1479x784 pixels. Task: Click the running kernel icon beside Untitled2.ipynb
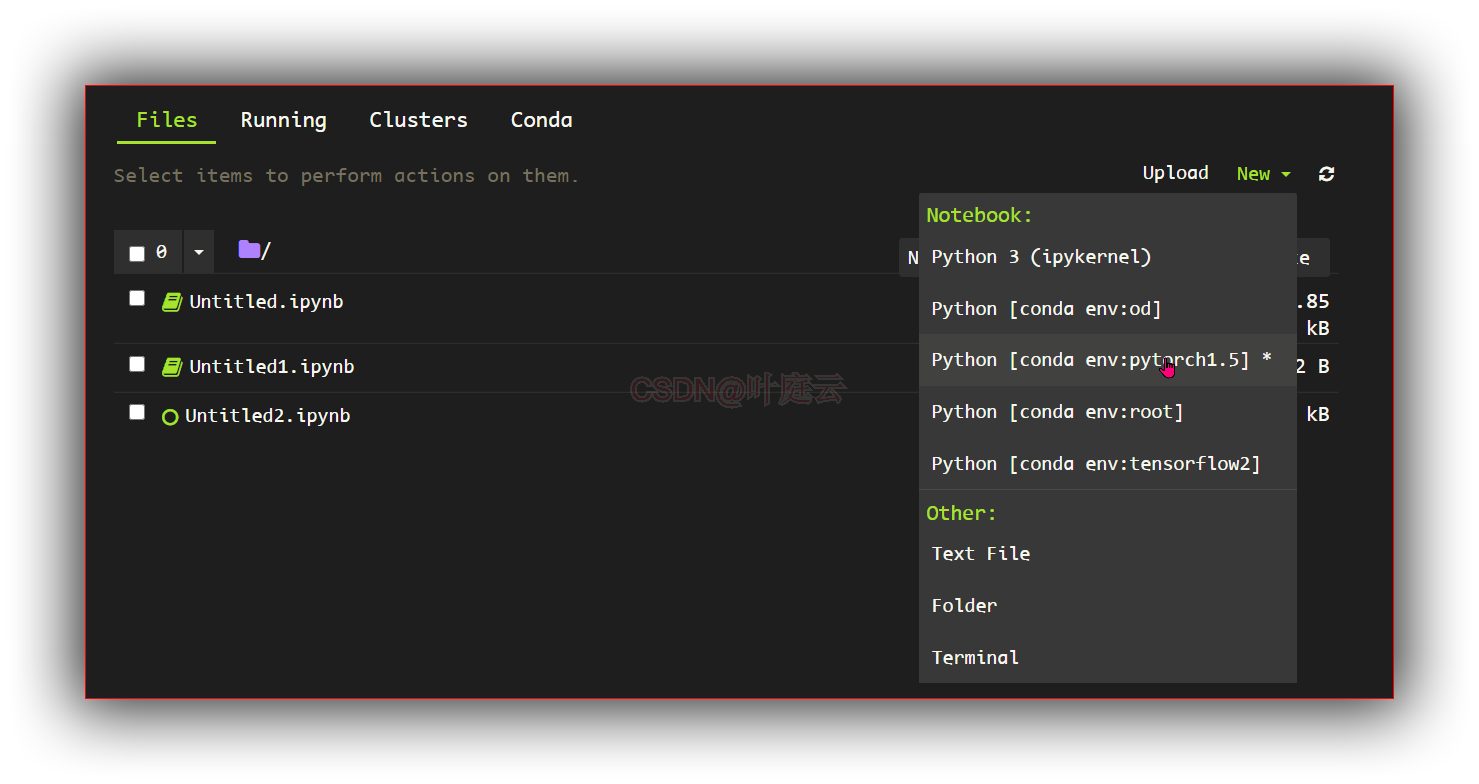(169, 416)
